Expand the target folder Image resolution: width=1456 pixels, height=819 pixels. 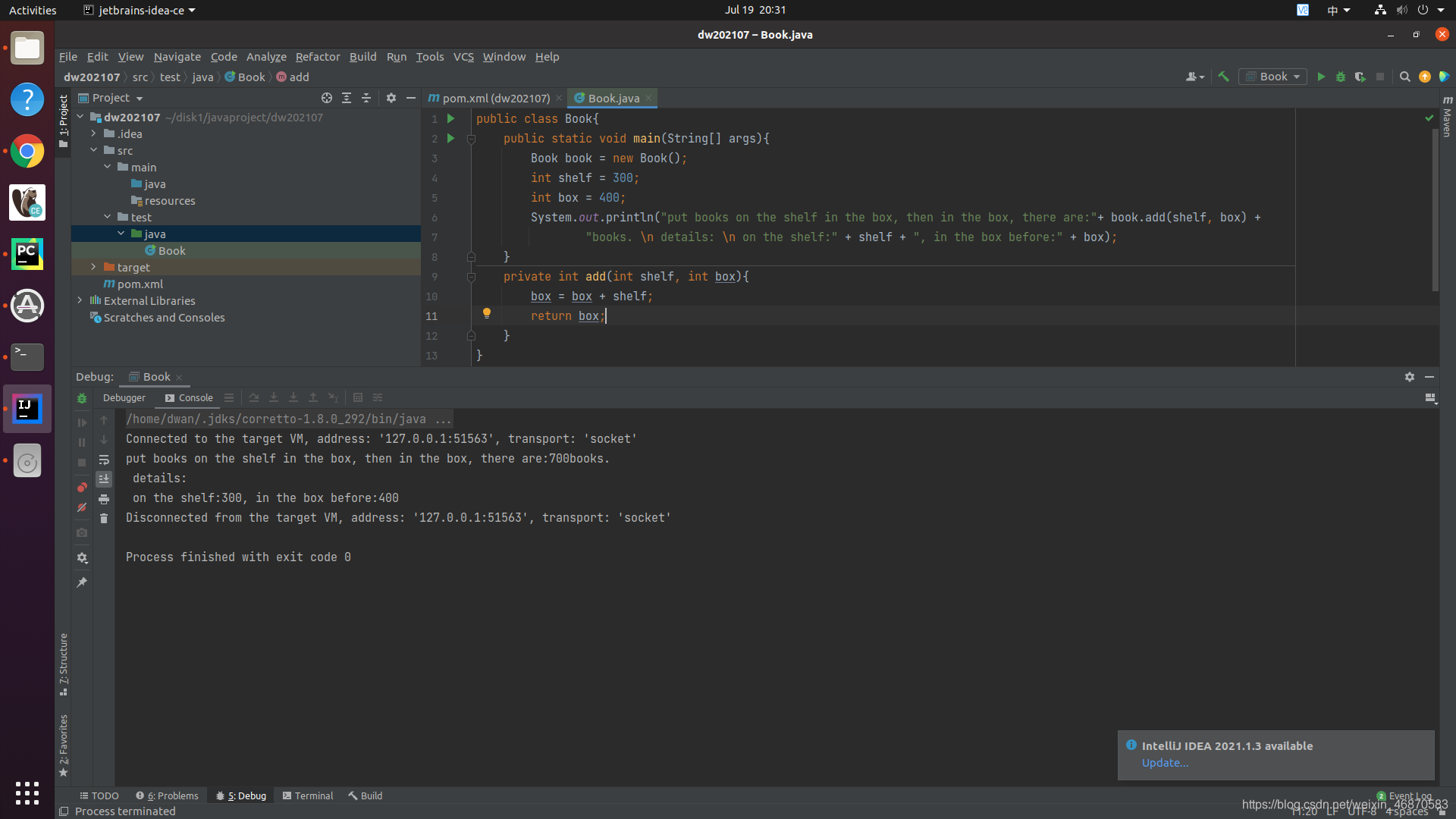coord(93,267)
